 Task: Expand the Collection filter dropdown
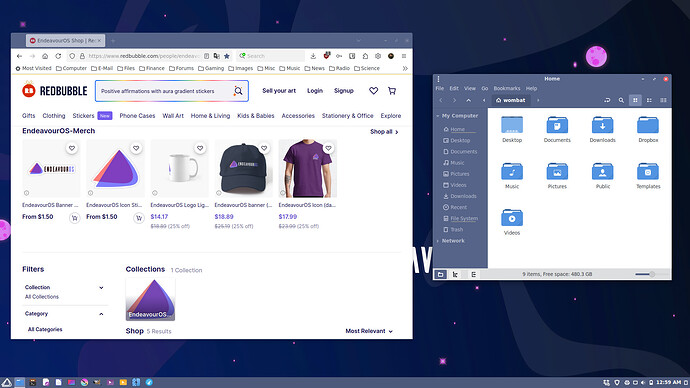tap(101, 288)
